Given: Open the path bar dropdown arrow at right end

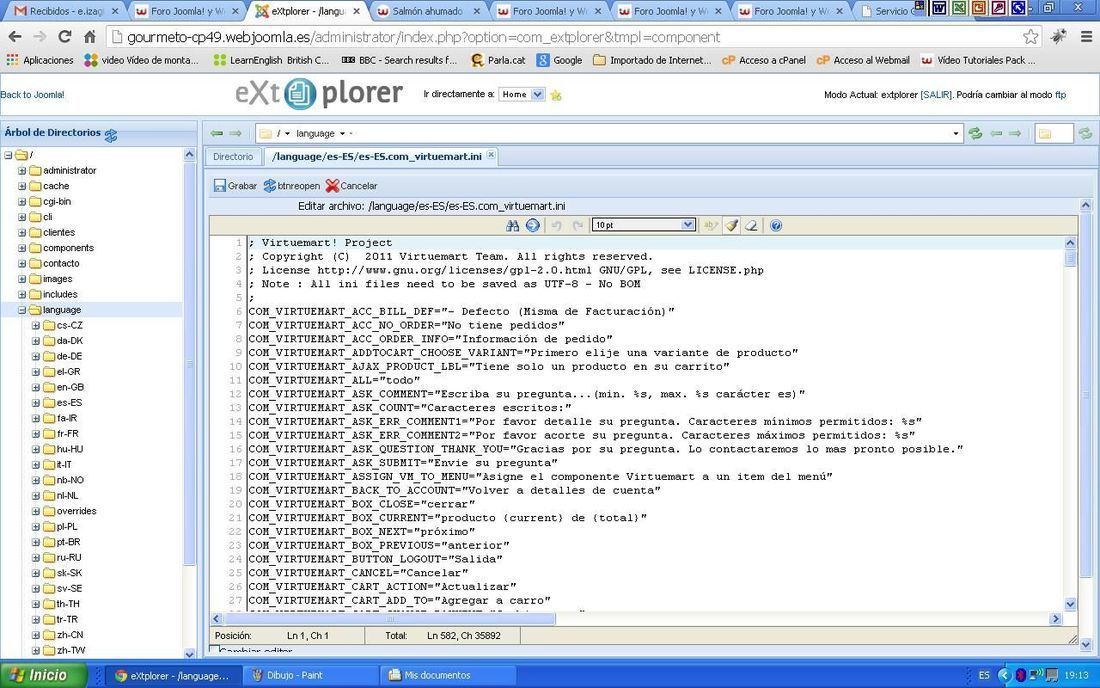Looking at the screenshot, I should (955, 133).
